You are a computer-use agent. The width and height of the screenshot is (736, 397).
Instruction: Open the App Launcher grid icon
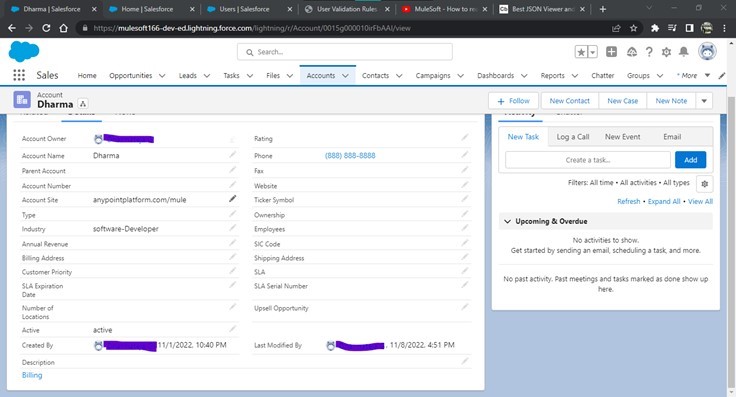pyautogui.click(x=19, y=75)
